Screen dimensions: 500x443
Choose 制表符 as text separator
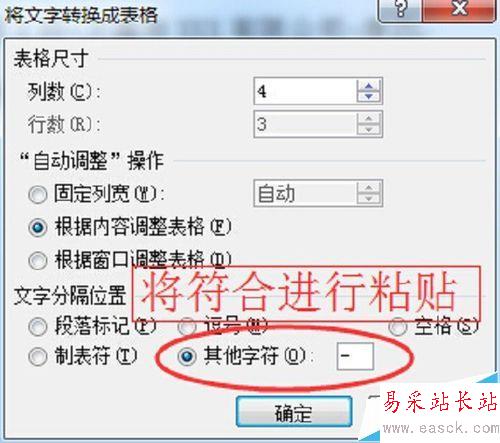[x=38, y=357]
